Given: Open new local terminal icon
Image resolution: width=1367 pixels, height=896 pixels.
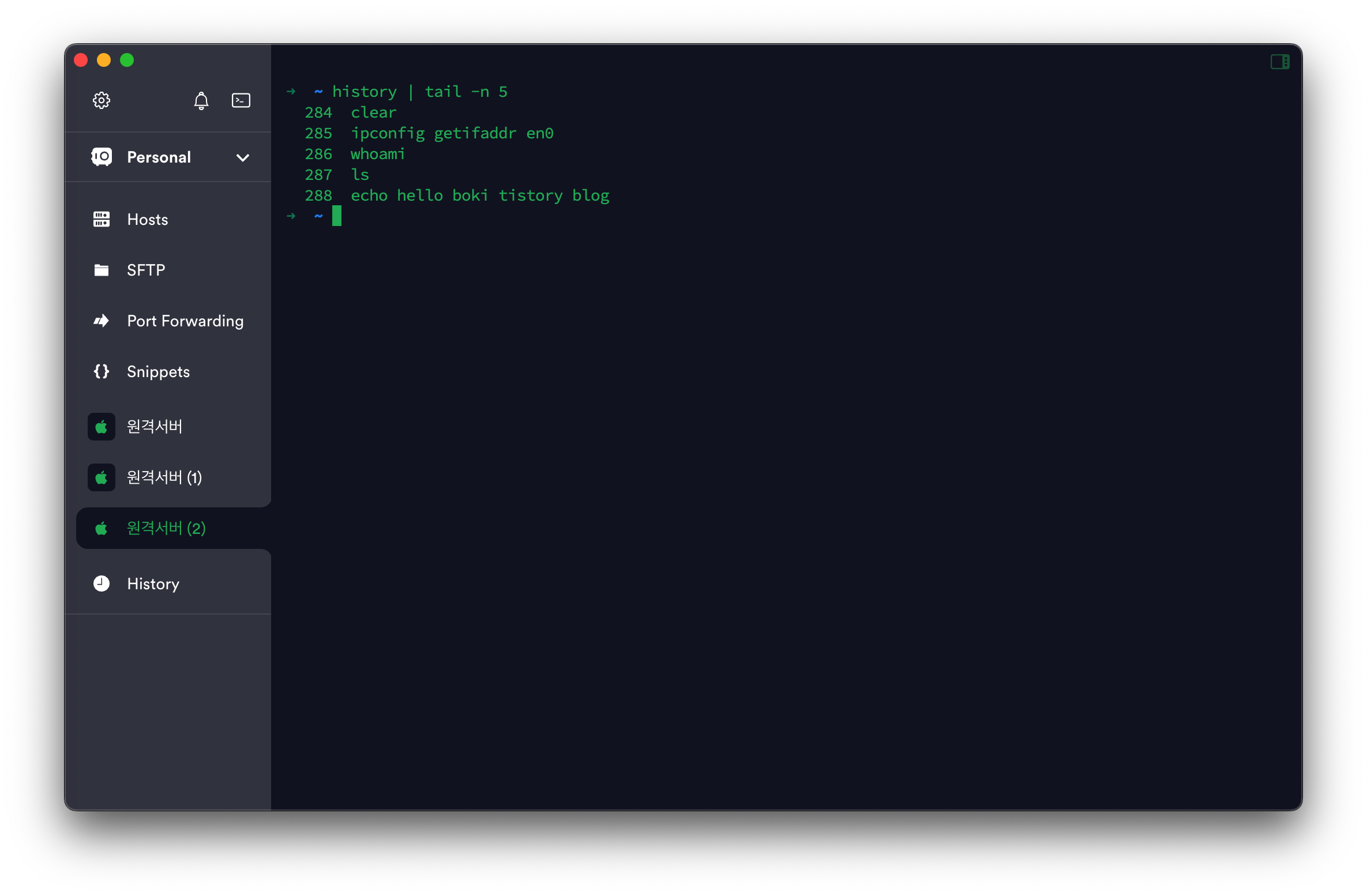Looking at the screenshot, I should tap(241, 100).
